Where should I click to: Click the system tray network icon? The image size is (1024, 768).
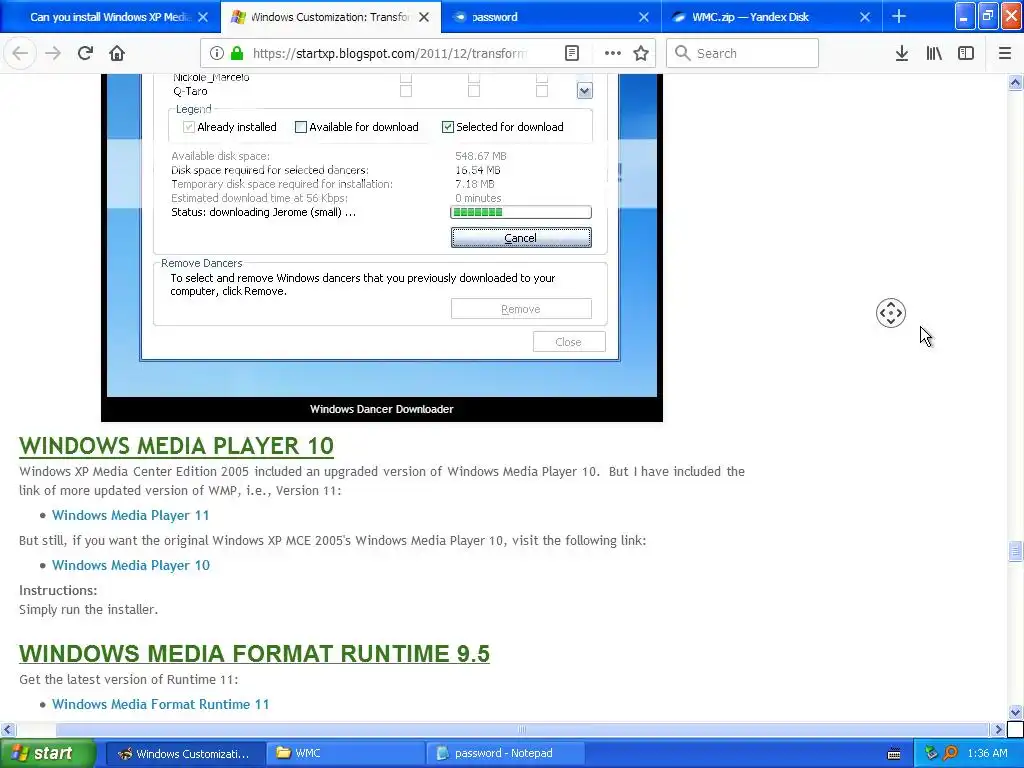tap(931, 754)
